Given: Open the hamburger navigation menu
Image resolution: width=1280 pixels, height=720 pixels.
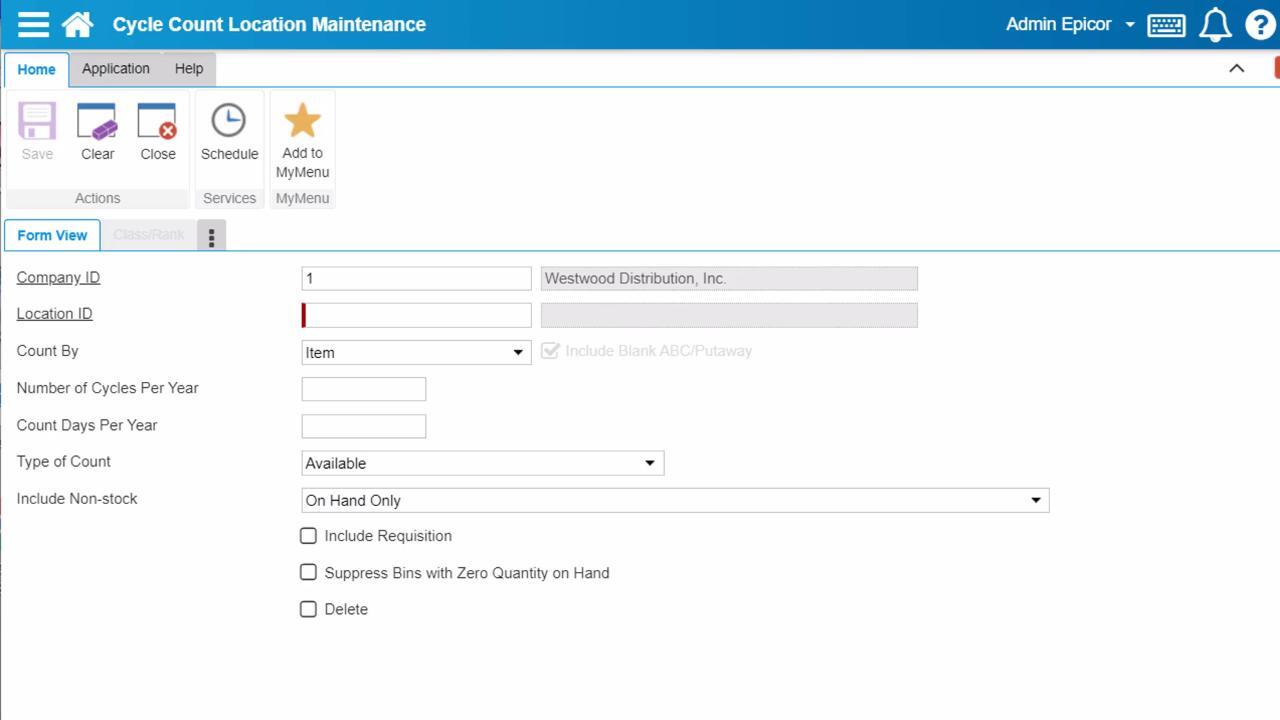Looking at the screenshot, I should tap(33, 24).
